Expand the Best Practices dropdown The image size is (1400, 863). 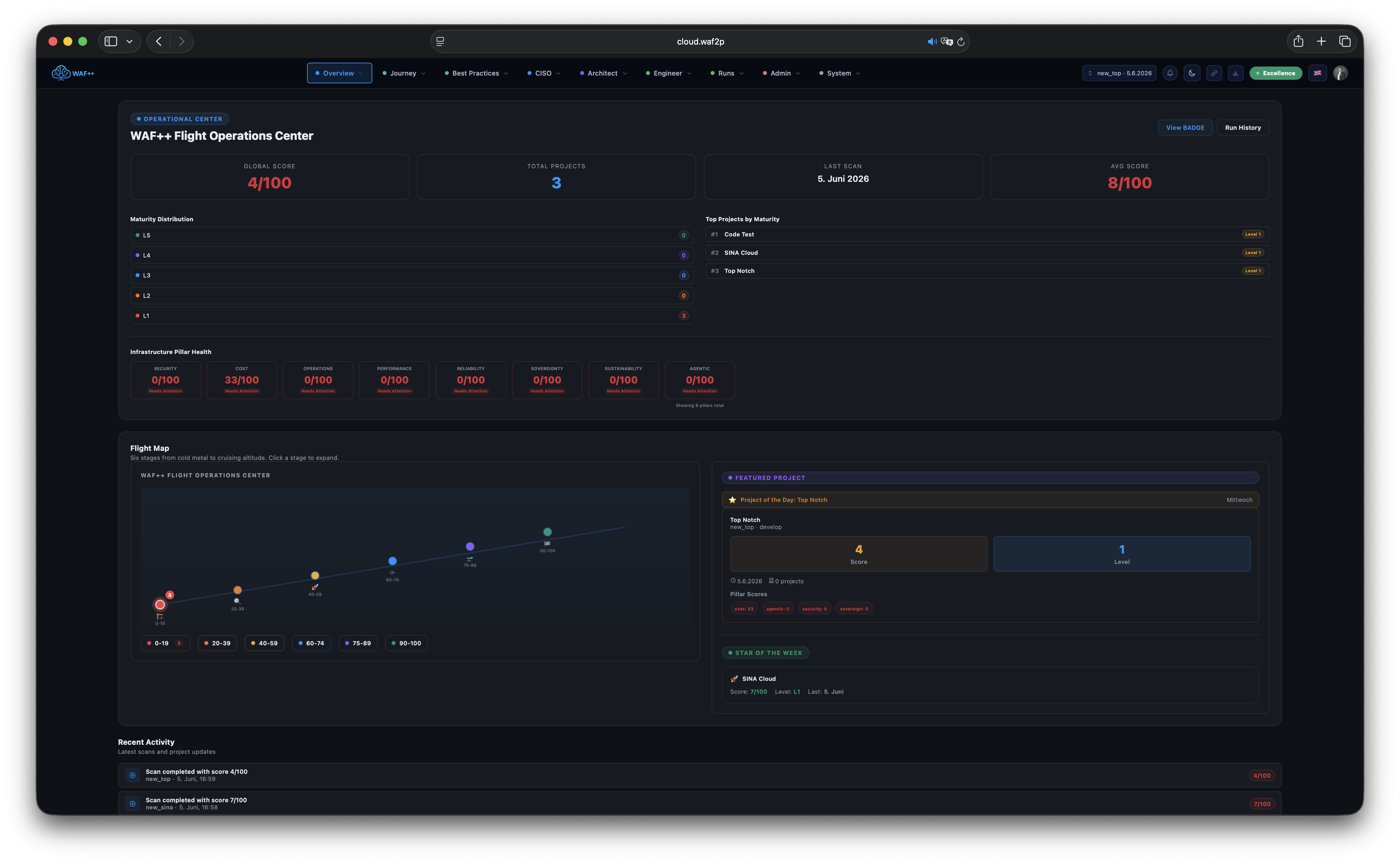click(x=476, y=73)
